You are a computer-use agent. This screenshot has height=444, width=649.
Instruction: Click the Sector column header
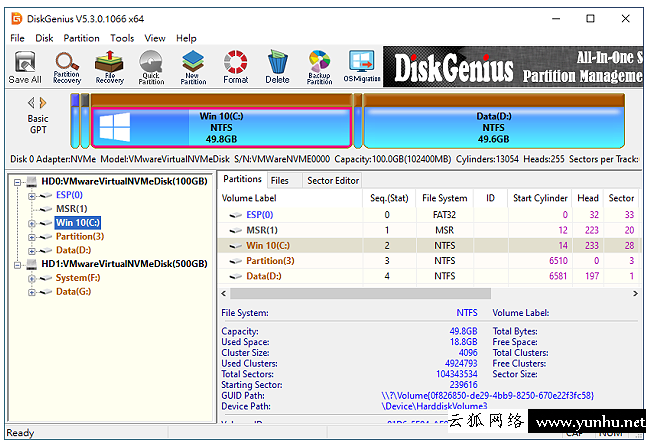(x=621, y=198)
